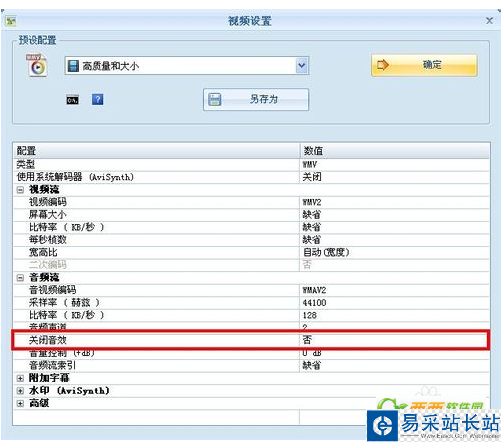Select the audio 比特率 row below 采样率
The height and width of the screenshot is (442, 501).
tap(251, 315)
